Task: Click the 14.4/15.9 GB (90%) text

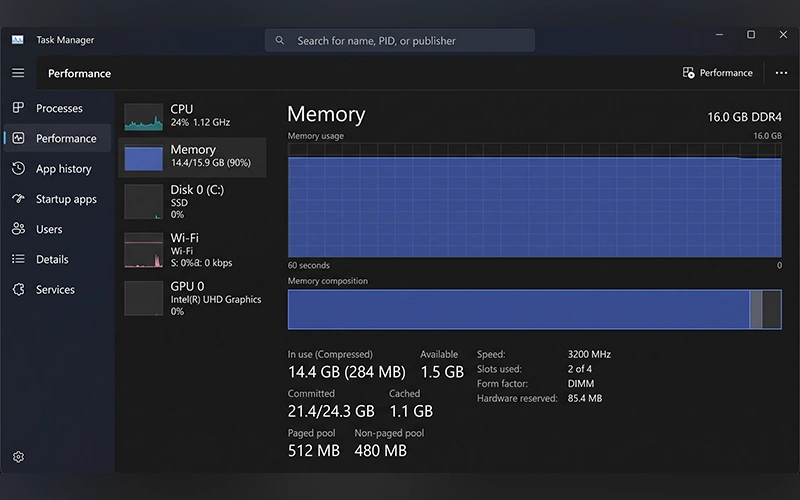Action: 211,163
